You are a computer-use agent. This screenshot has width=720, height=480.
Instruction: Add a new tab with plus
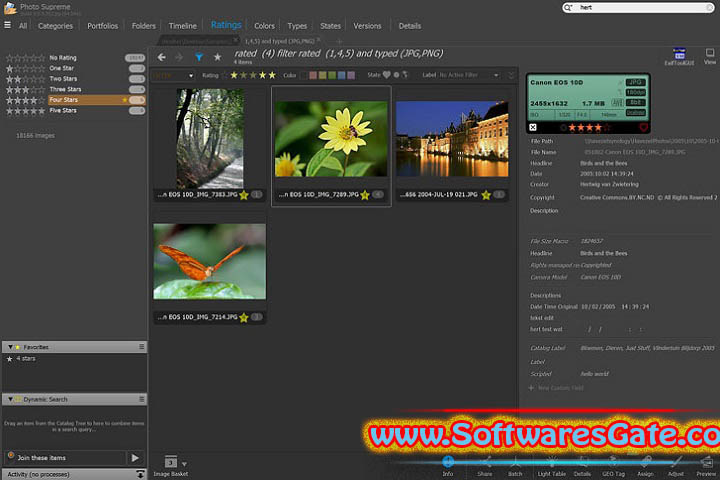[x=339, y=41]
